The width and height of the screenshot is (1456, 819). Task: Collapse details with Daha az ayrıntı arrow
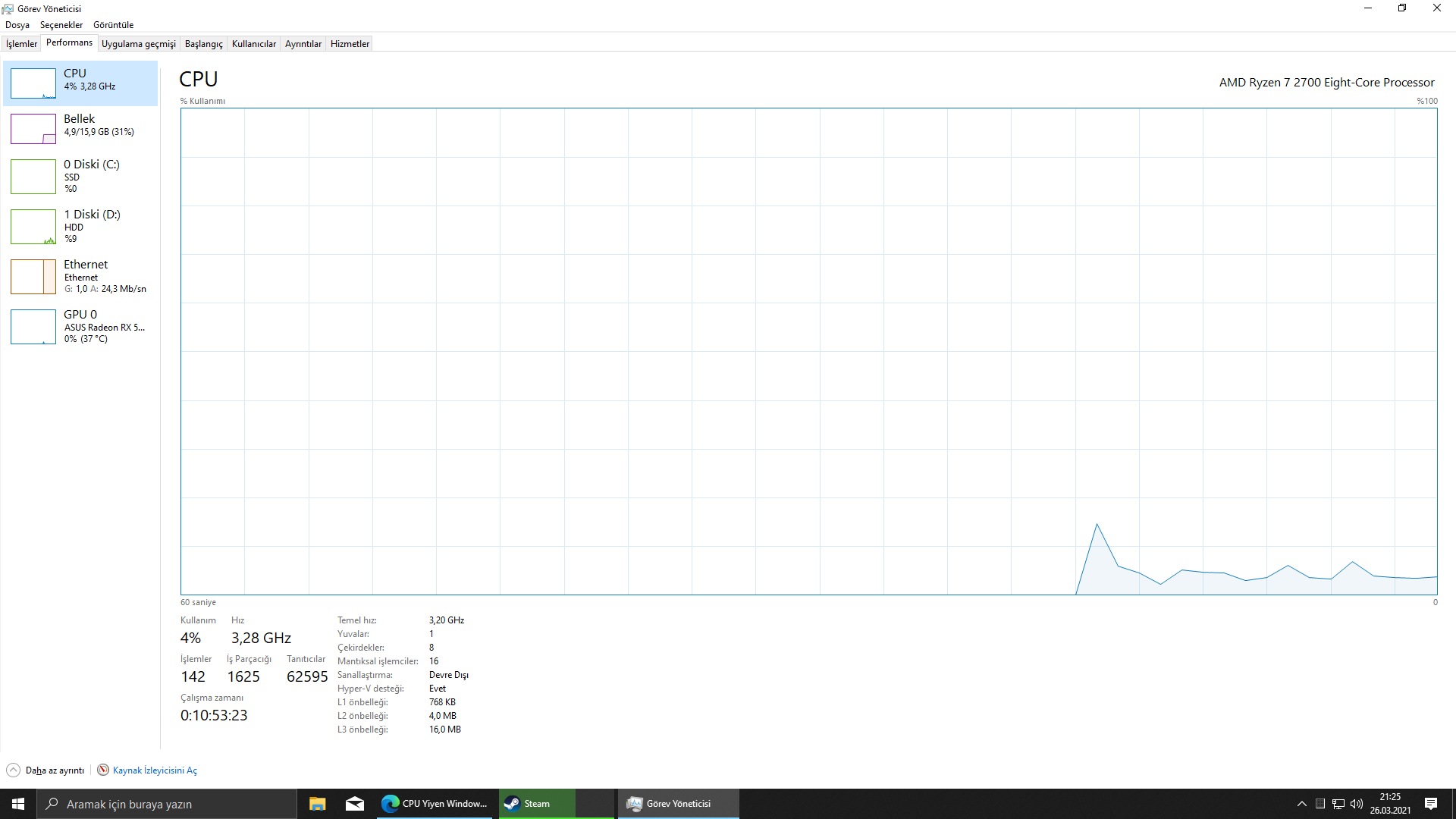[13, 770]
